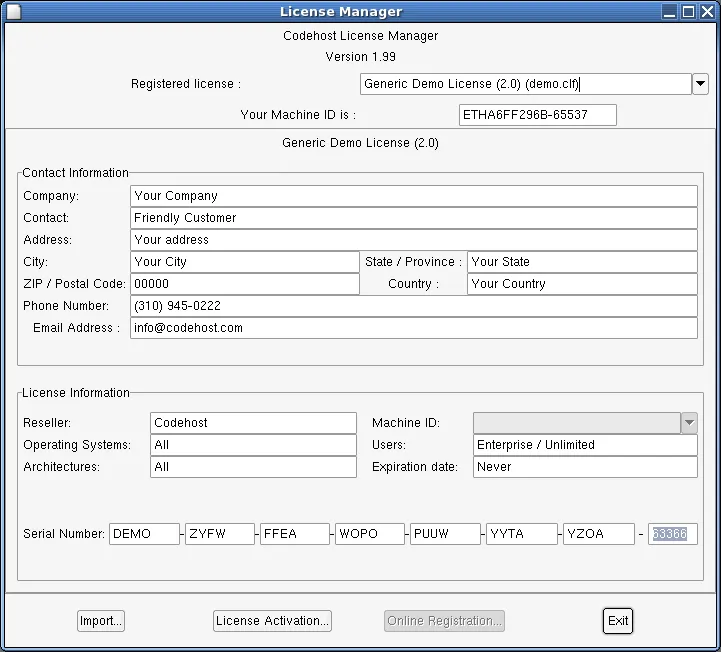Close the License Manager window
Image resolution: width=721 pixels, height=652 pixels.
pyautogui.click(x=707, y=11)
